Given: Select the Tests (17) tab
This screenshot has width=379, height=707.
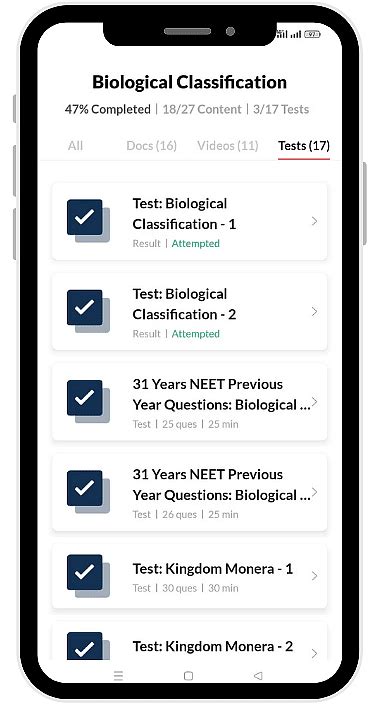Looking at the screenshot, I should coord(304,146).
